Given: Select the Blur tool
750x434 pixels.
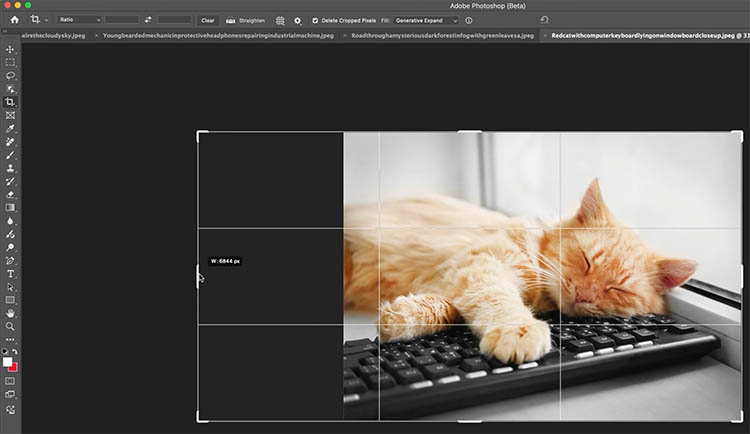Looking at the screenshot, I should click(10, 221).
